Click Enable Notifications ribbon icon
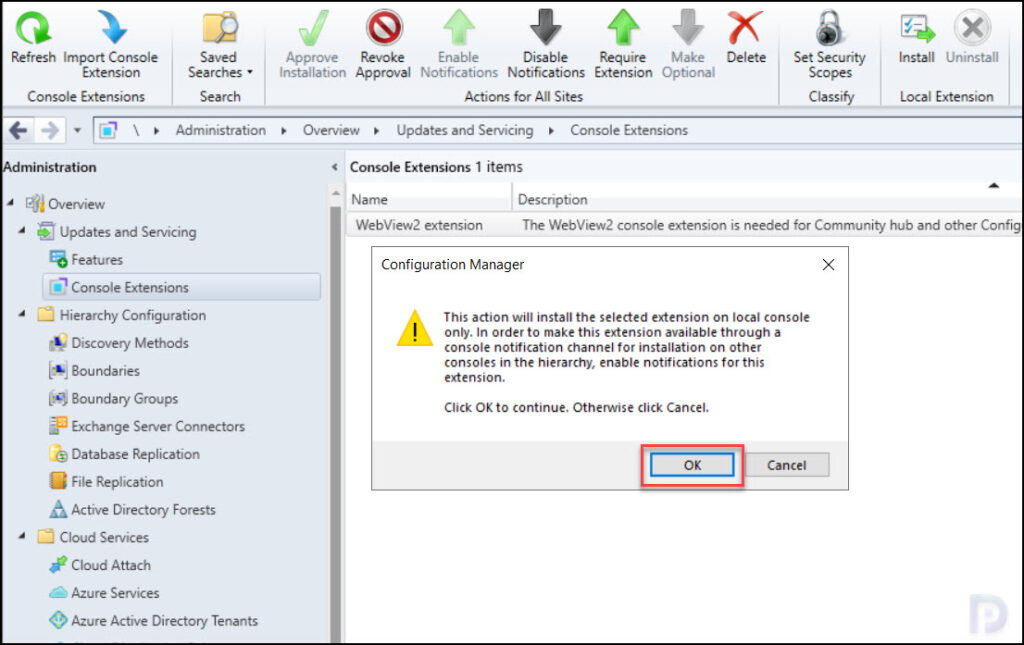Screen dimensions: 1024x645 [x=459, y=28]
